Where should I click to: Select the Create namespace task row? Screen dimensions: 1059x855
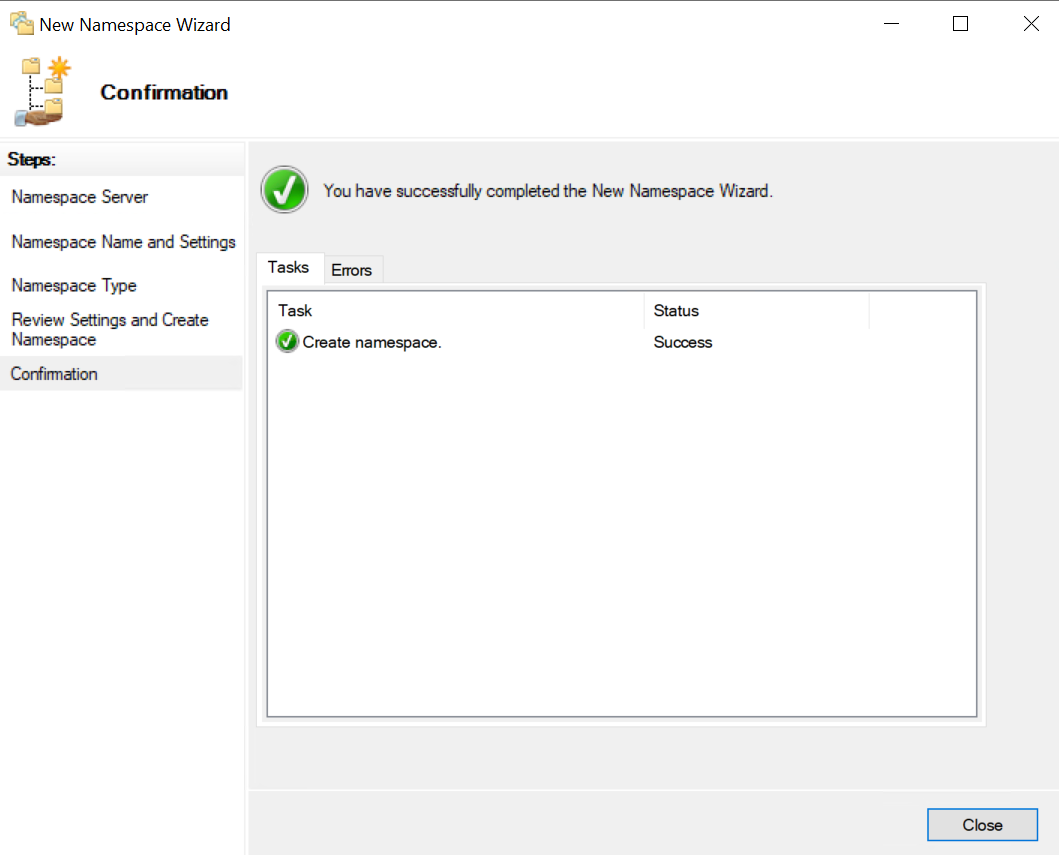pos(372,342)
